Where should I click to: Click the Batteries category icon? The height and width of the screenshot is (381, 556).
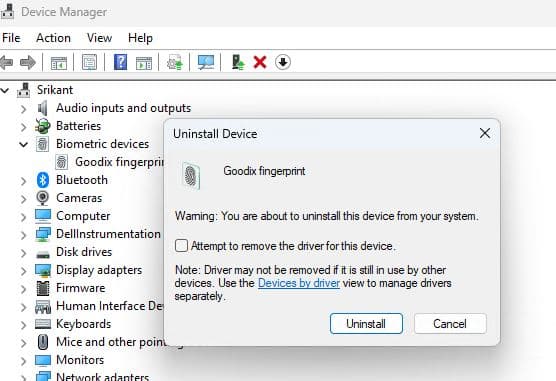[x=43, y=126]
